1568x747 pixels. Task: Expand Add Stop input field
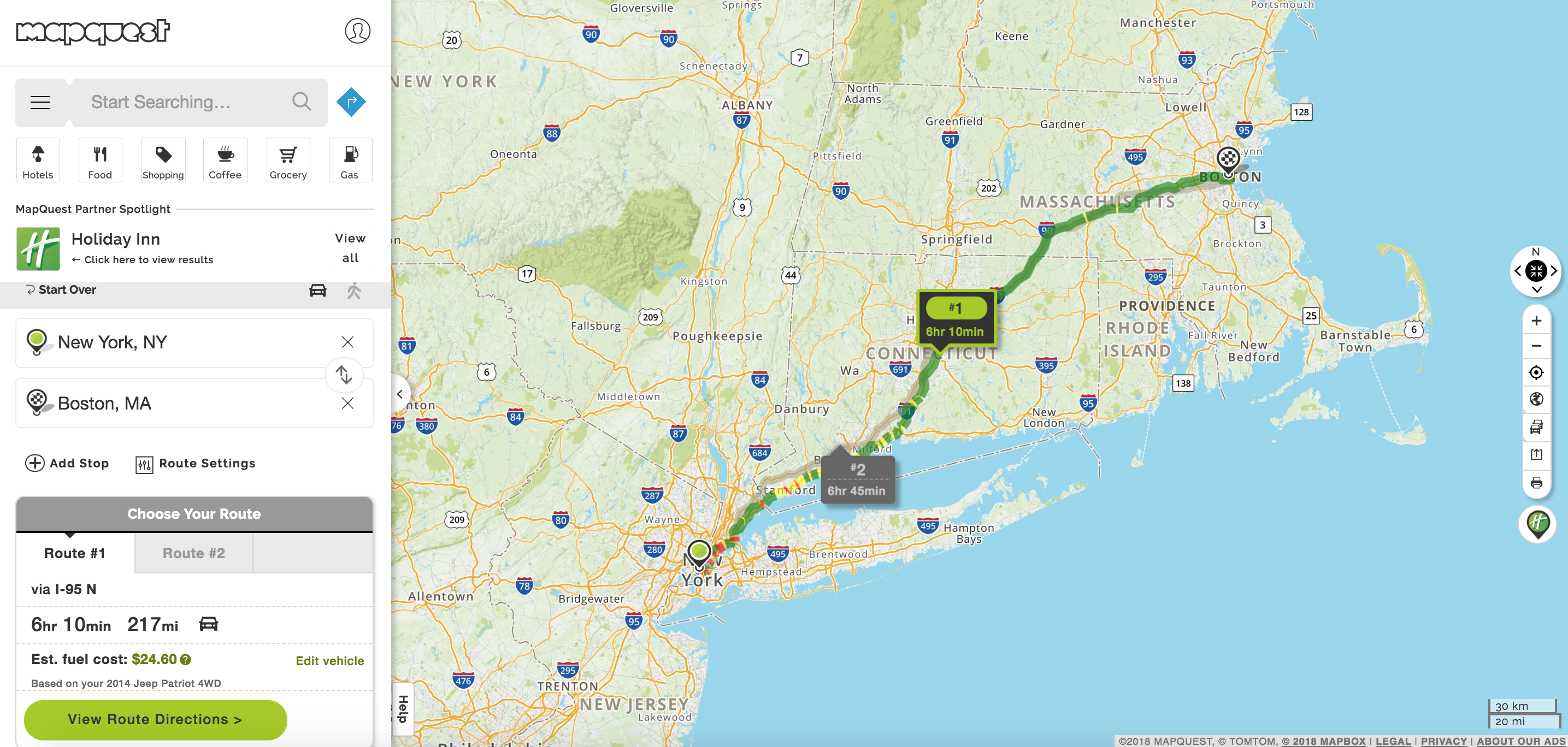tap(66, 463)
